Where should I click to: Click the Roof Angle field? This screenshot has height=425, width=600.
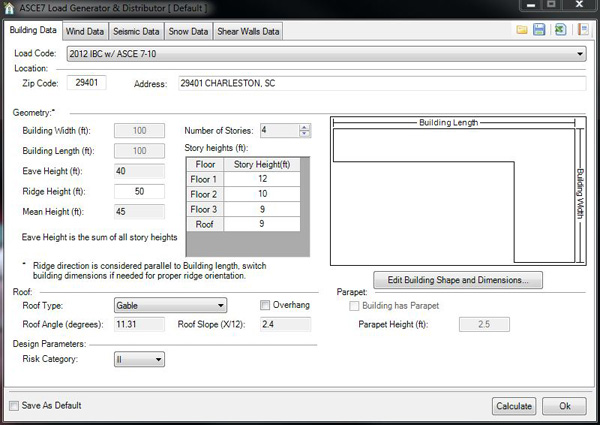pyautogui.click(x=139, y=324)
